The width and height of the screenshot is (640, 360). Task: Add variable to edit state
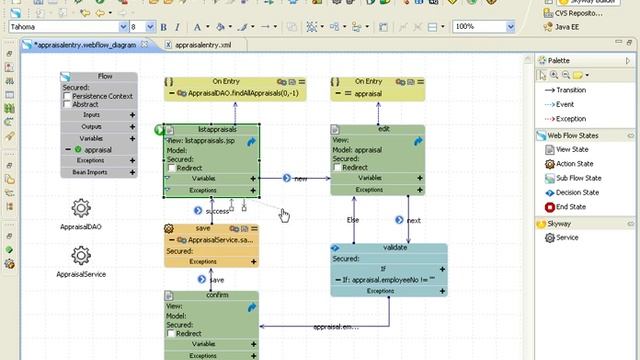(420, 178)
